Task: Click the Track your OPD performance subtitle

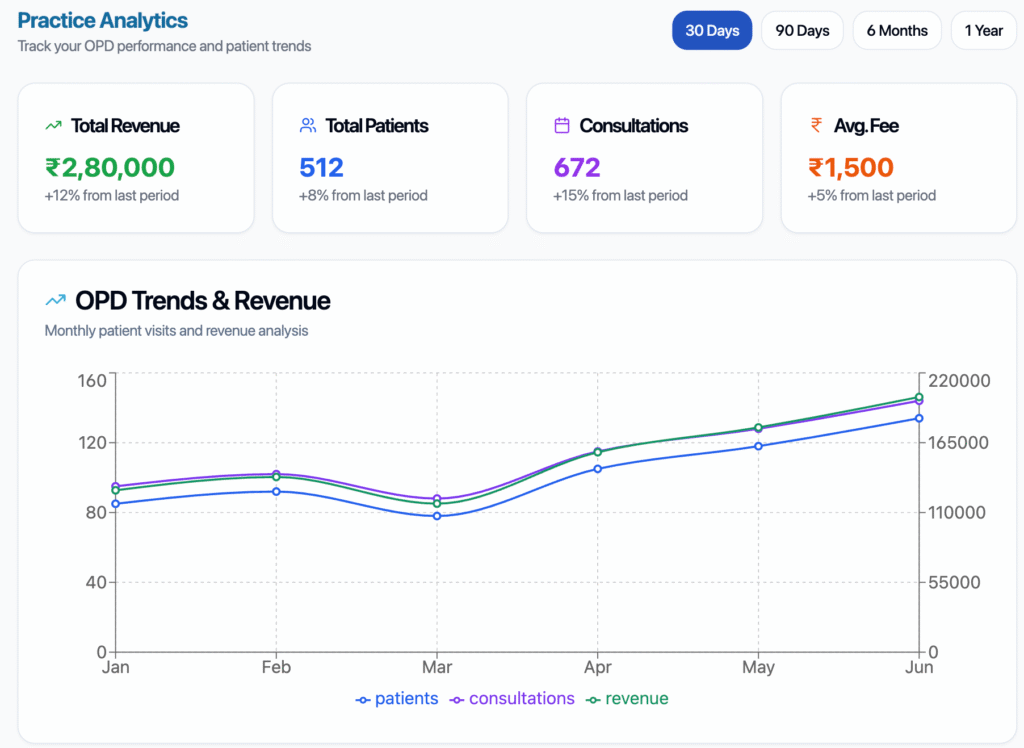Action: (164, 46)
